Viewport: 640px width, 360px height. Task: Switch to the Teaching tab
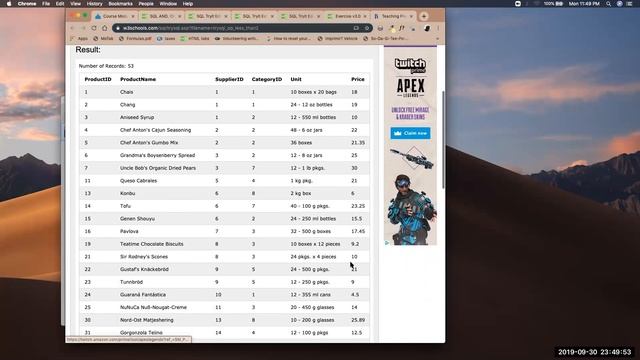393,16
